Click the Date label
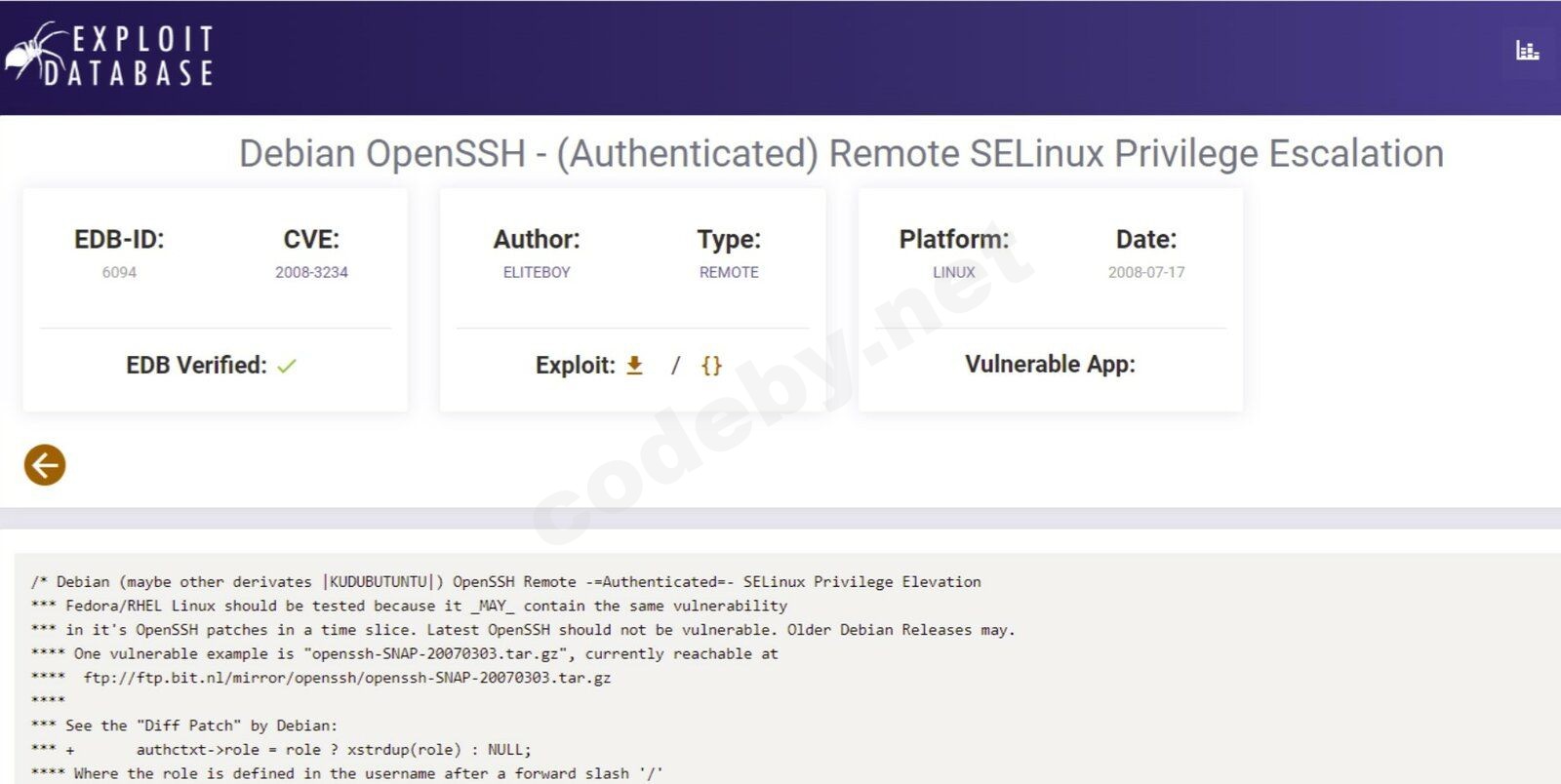1561x784 pixels. (1146, 239)
